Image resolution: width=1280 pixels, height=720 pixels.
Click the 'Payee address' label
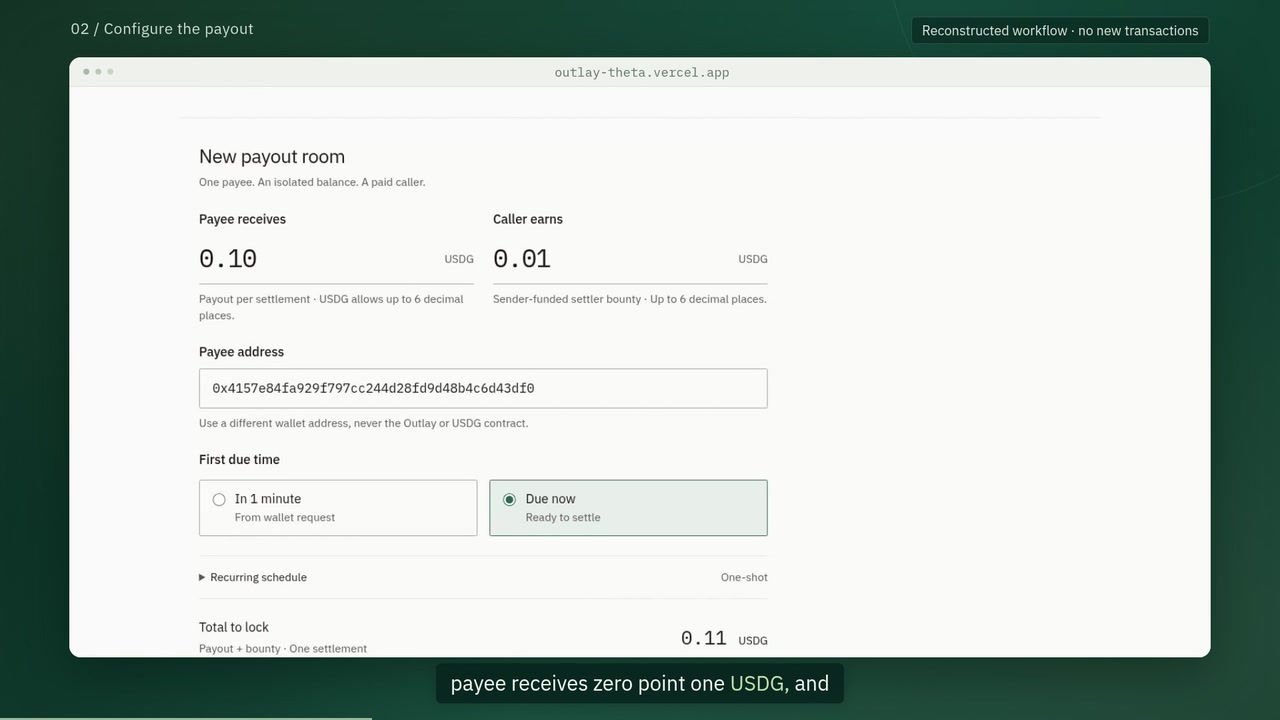click(241, 352)
